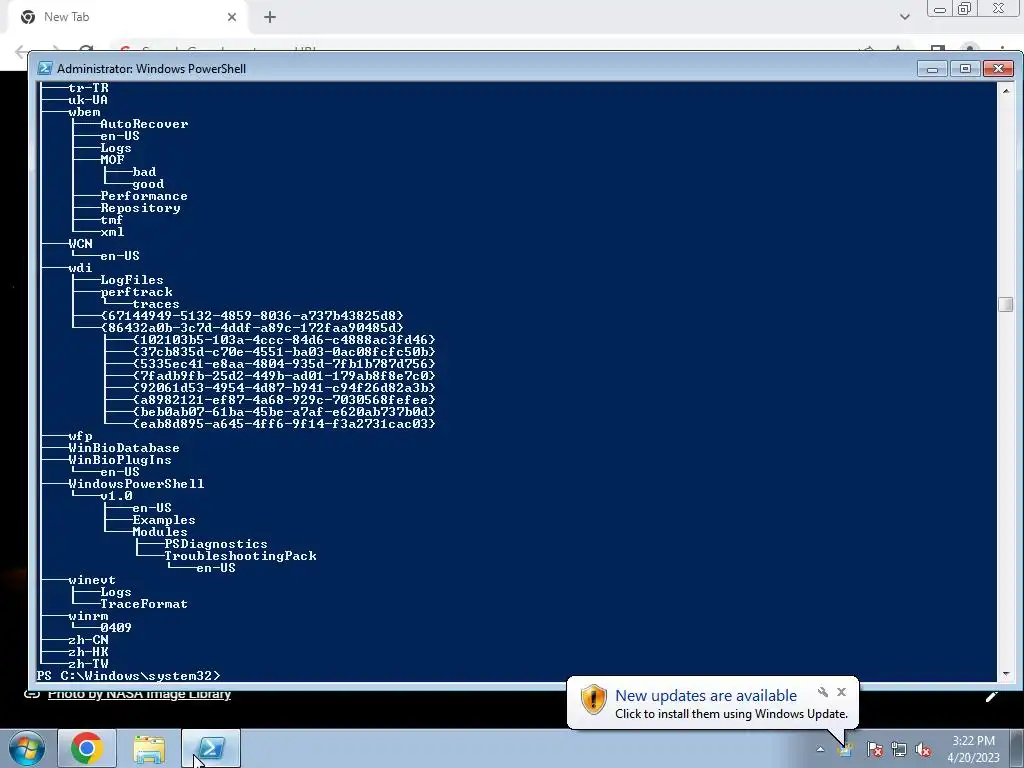Dismiss the Windows Update balloon notification

[841, 692]
